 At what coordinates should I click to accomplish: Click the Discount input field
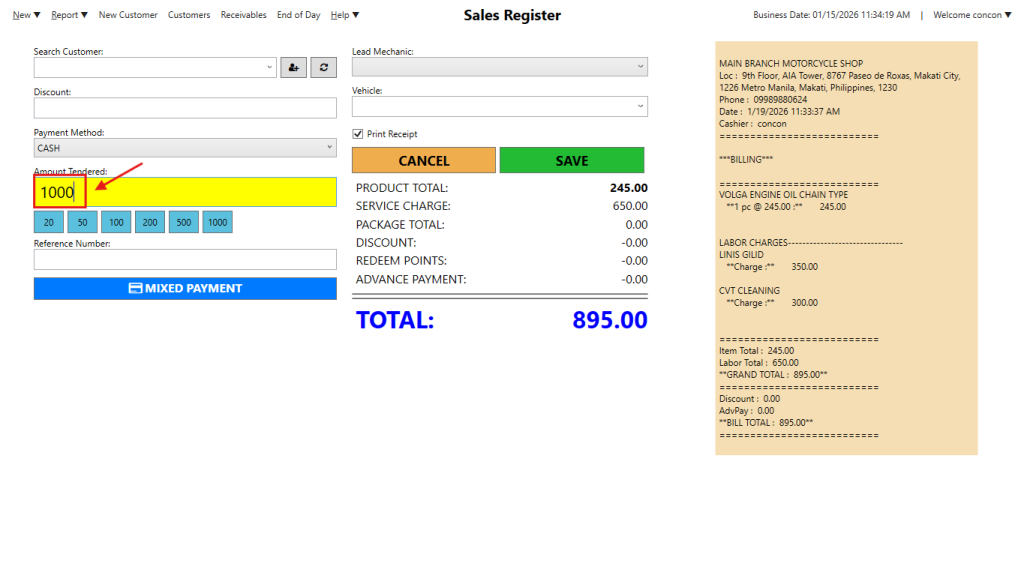[x=185, y=108]
